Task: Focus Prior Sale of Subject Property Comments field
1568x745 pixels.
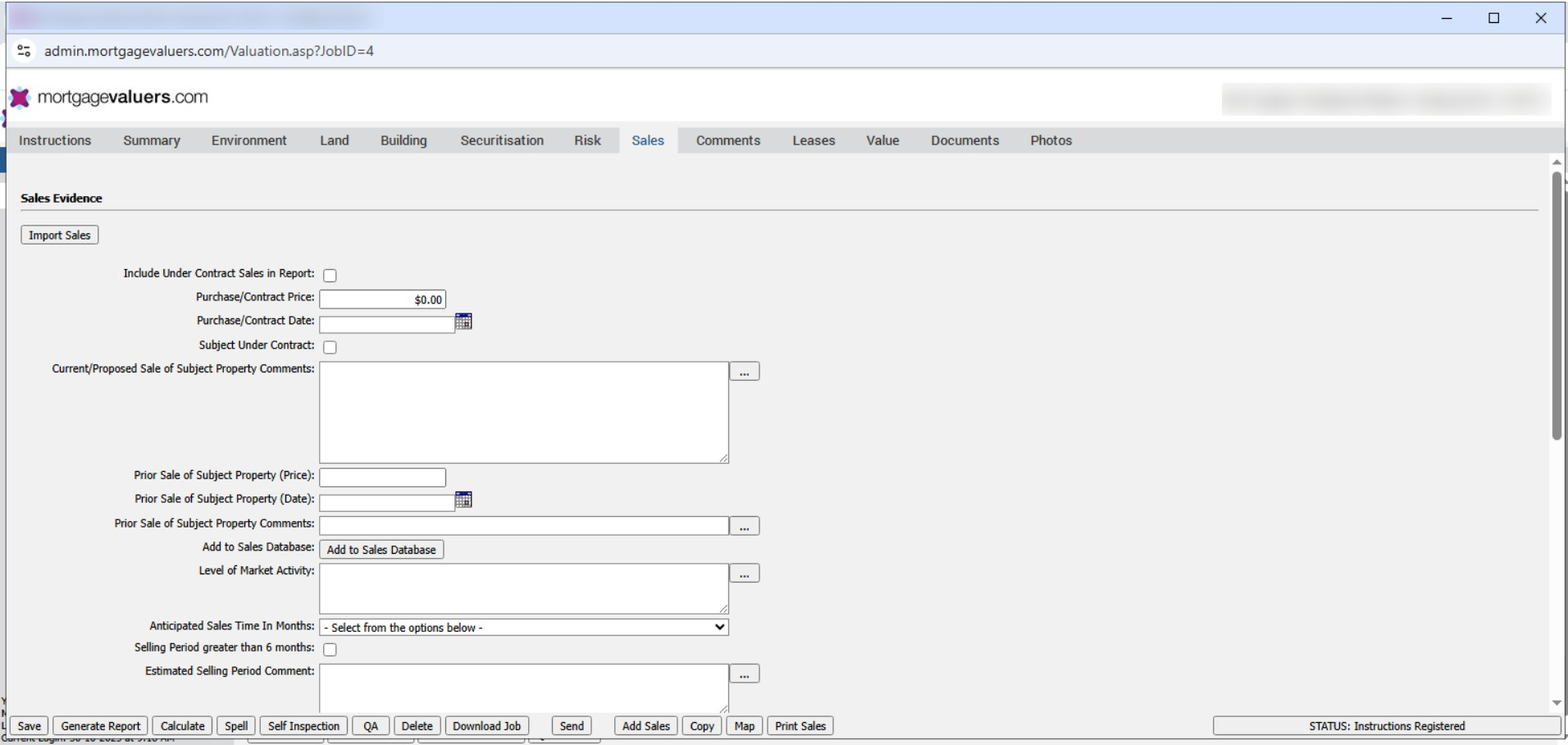Action: [x=524, y=526]
